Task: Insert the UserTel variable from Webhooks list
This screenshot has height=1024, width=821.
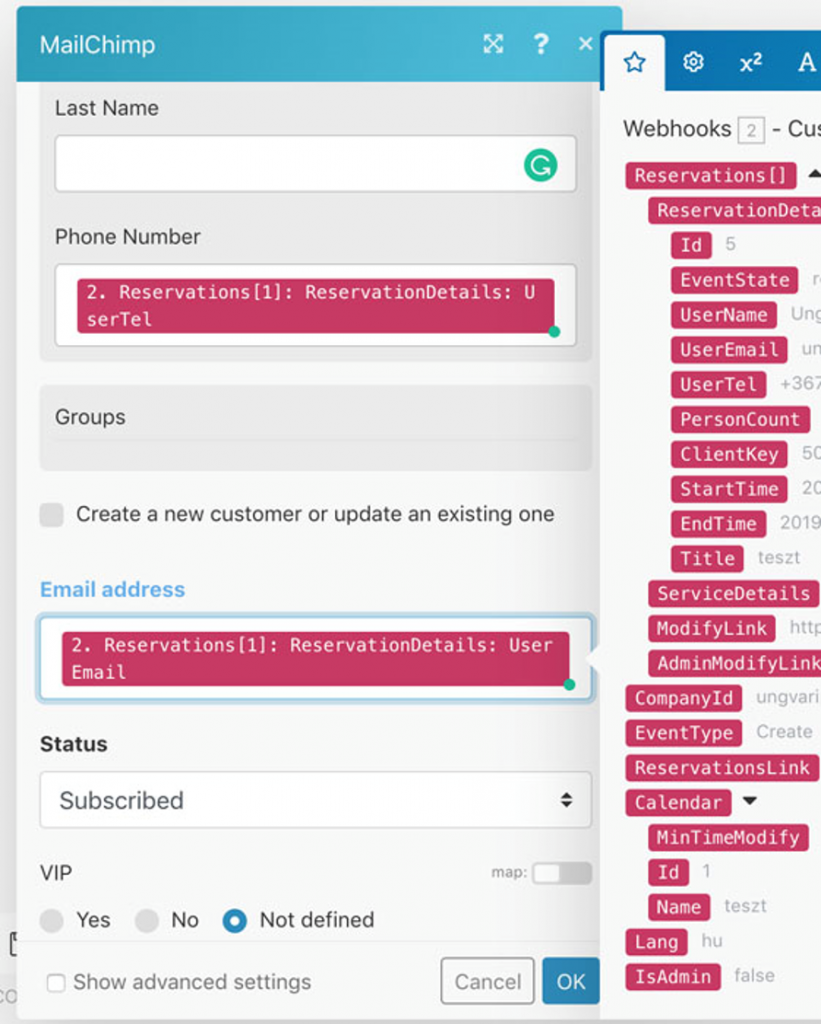Action: point(718,385)
